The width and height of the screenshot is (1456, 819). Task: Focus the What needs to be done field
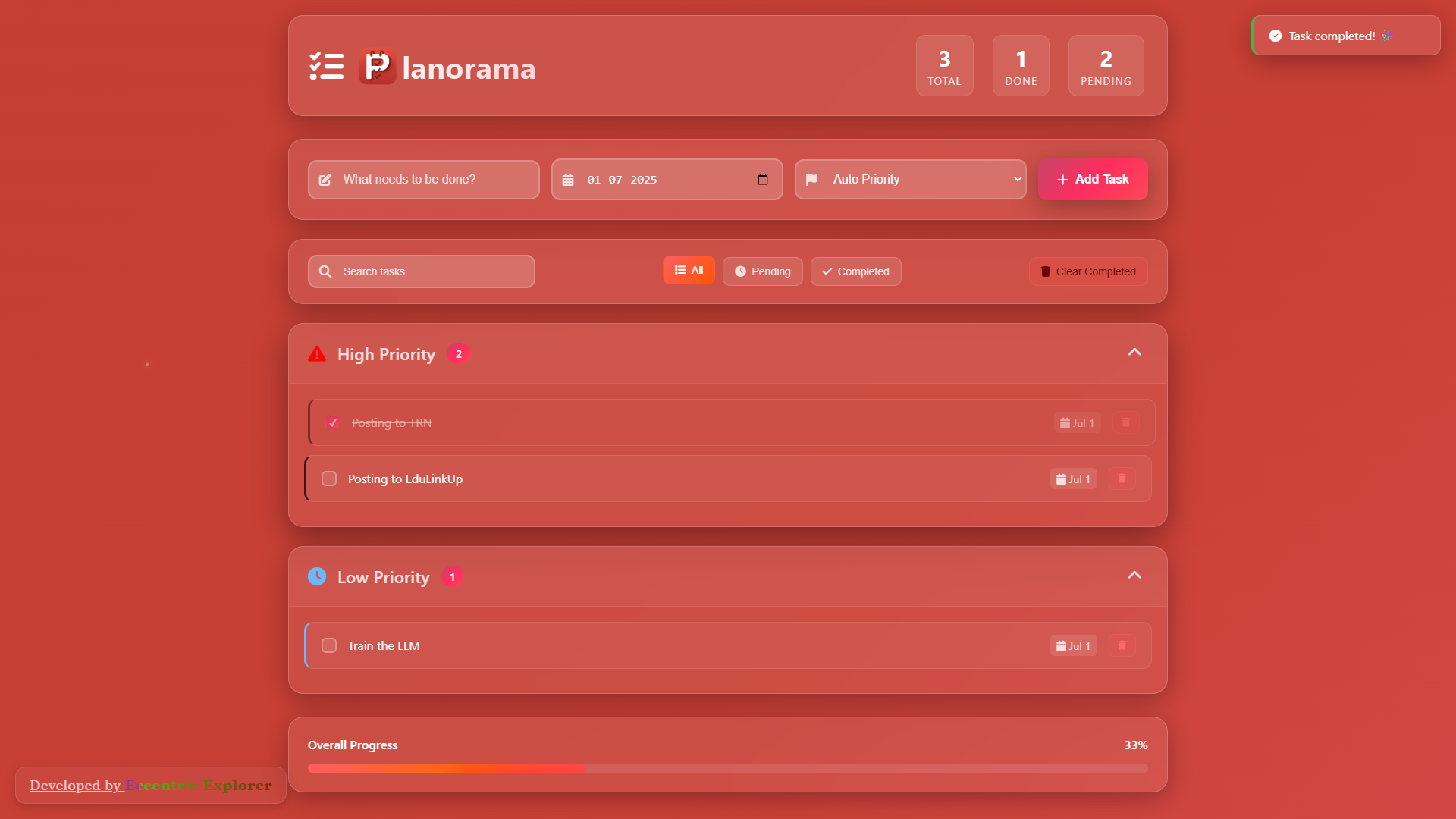point(424,180)
